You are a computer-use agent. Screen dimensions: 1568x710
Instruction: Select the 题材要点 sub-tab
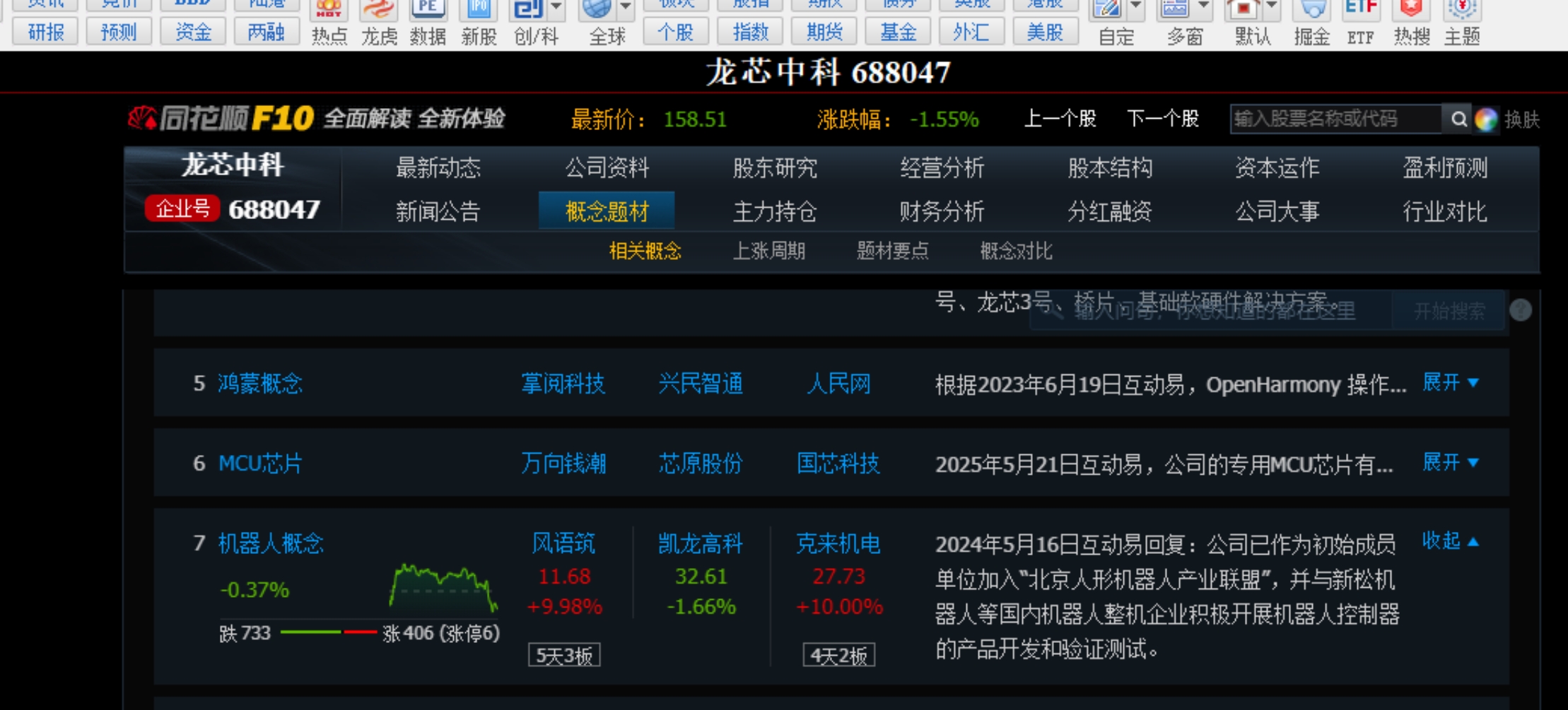(893, 251)
